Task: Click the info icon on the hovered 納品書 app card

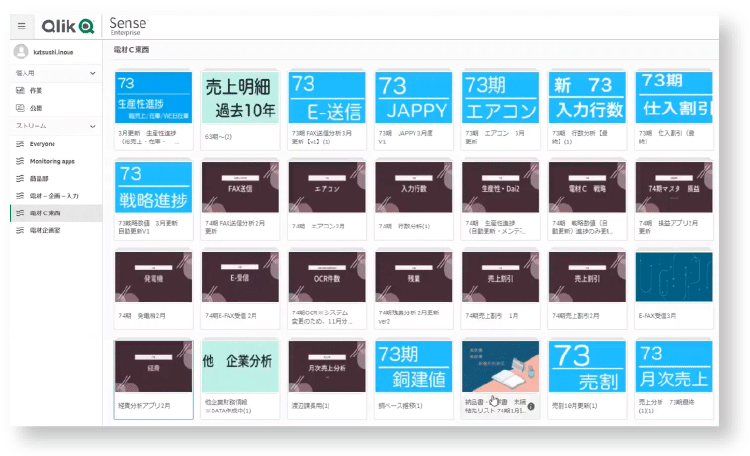Action: point(531,406)
